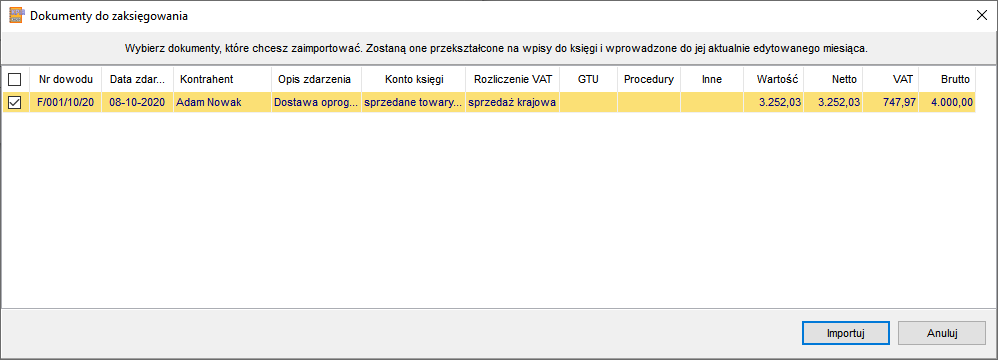Toggle the select-all header checkbox
This screenshot has width=998, height=360.
pyautogui.click(x=14, y=80)
